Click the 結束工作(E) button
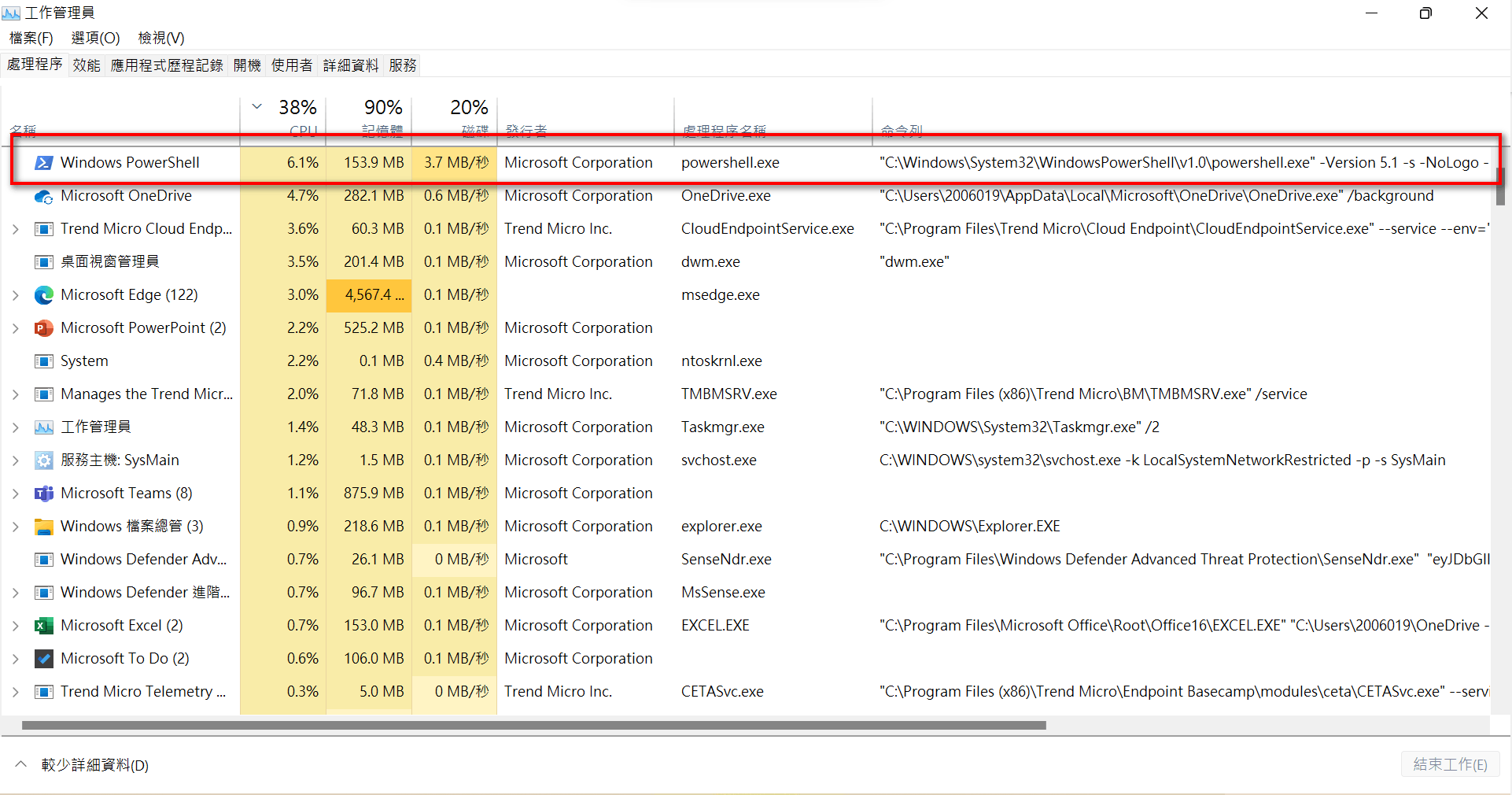Screen dimensions: 1512x795 1450,764
